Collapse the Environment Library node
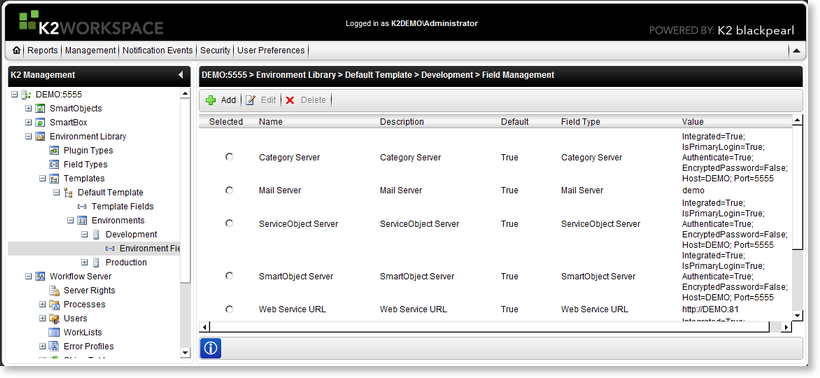The width and height of the screenshot is (820, 378). click(x=28, y=136)
